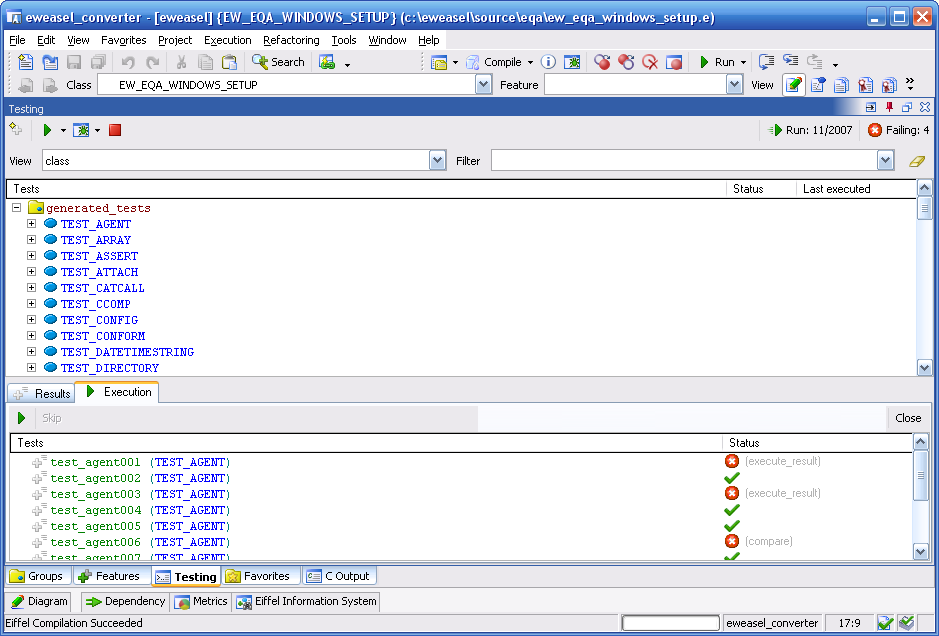Select test_agent004 in the execution list
The height and width of the screenshot is (636, 939).
click(96, 510)
